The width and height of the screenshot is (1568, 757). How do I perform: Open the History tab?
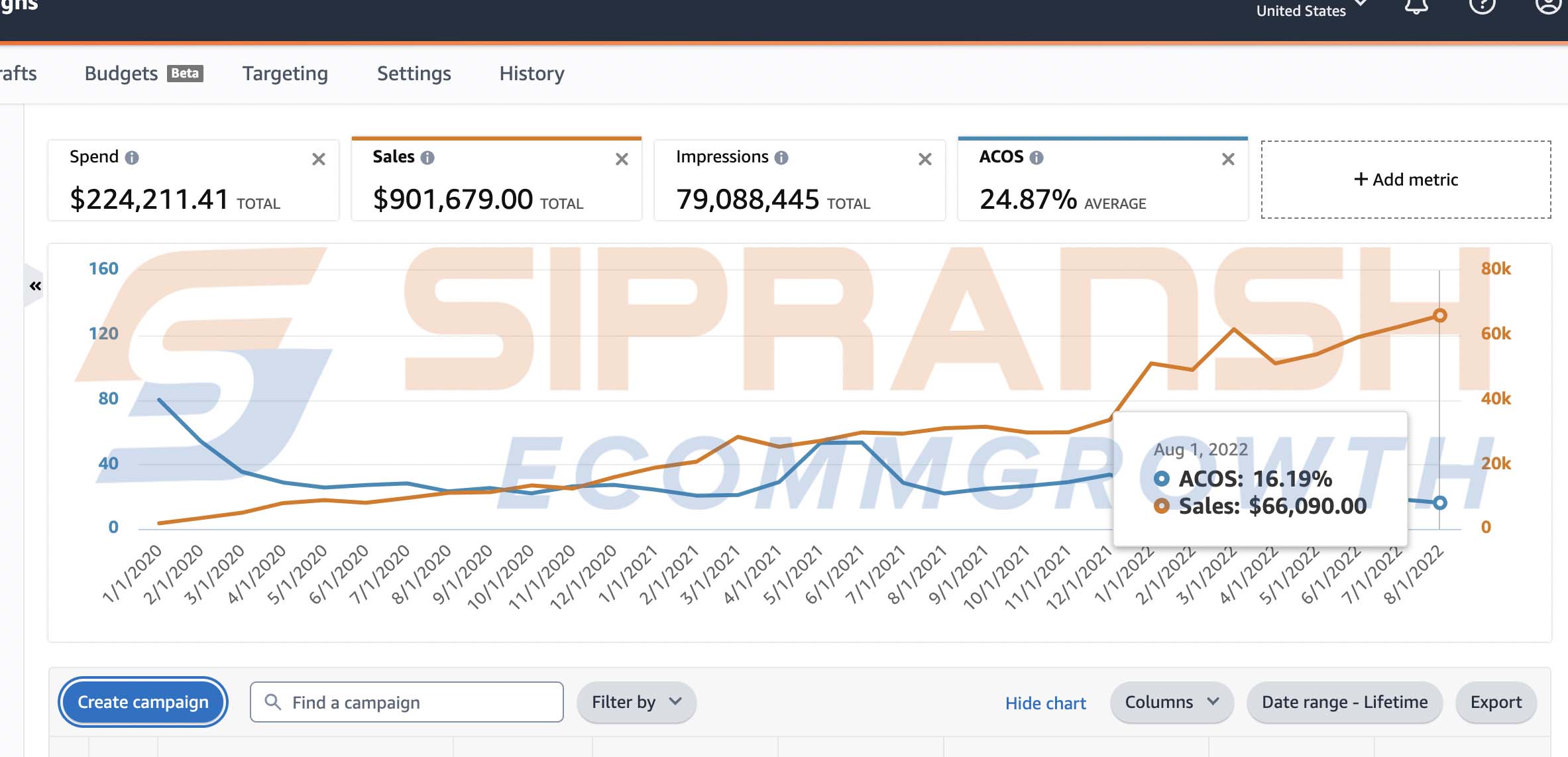tap(532, 74)
